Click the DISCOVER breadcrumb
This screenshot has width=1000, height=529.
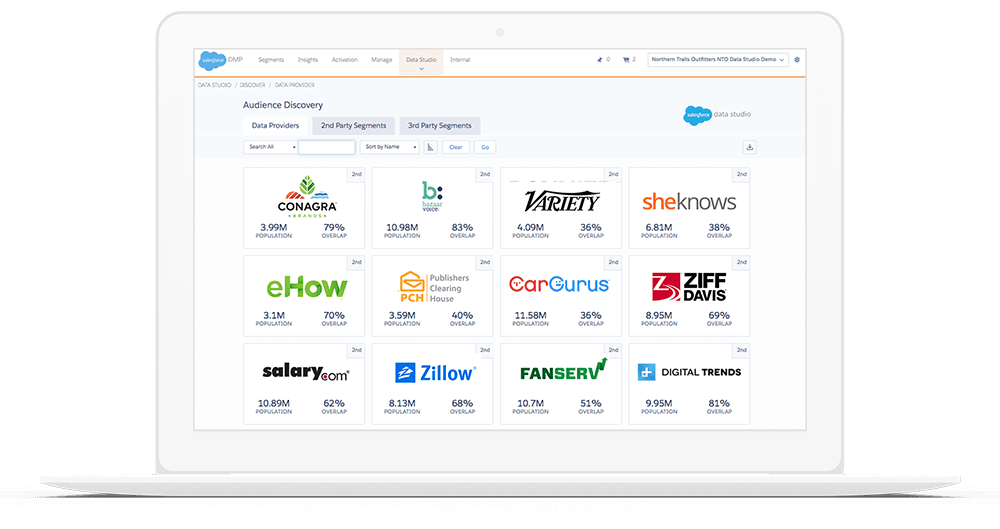click(x=253, y=85)
